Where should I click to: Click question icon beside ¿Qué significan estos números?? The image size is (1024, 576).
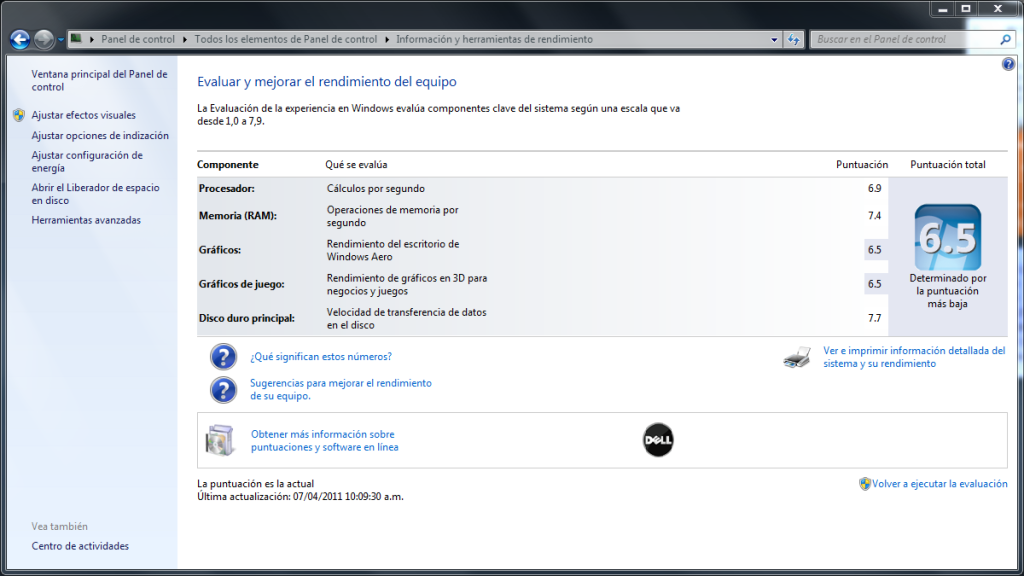(223, 357)
